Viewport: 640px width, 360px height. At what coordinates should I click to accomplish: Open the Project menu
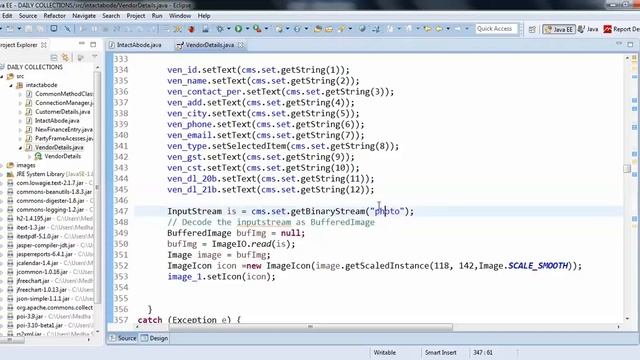click(x=136, y=16)
